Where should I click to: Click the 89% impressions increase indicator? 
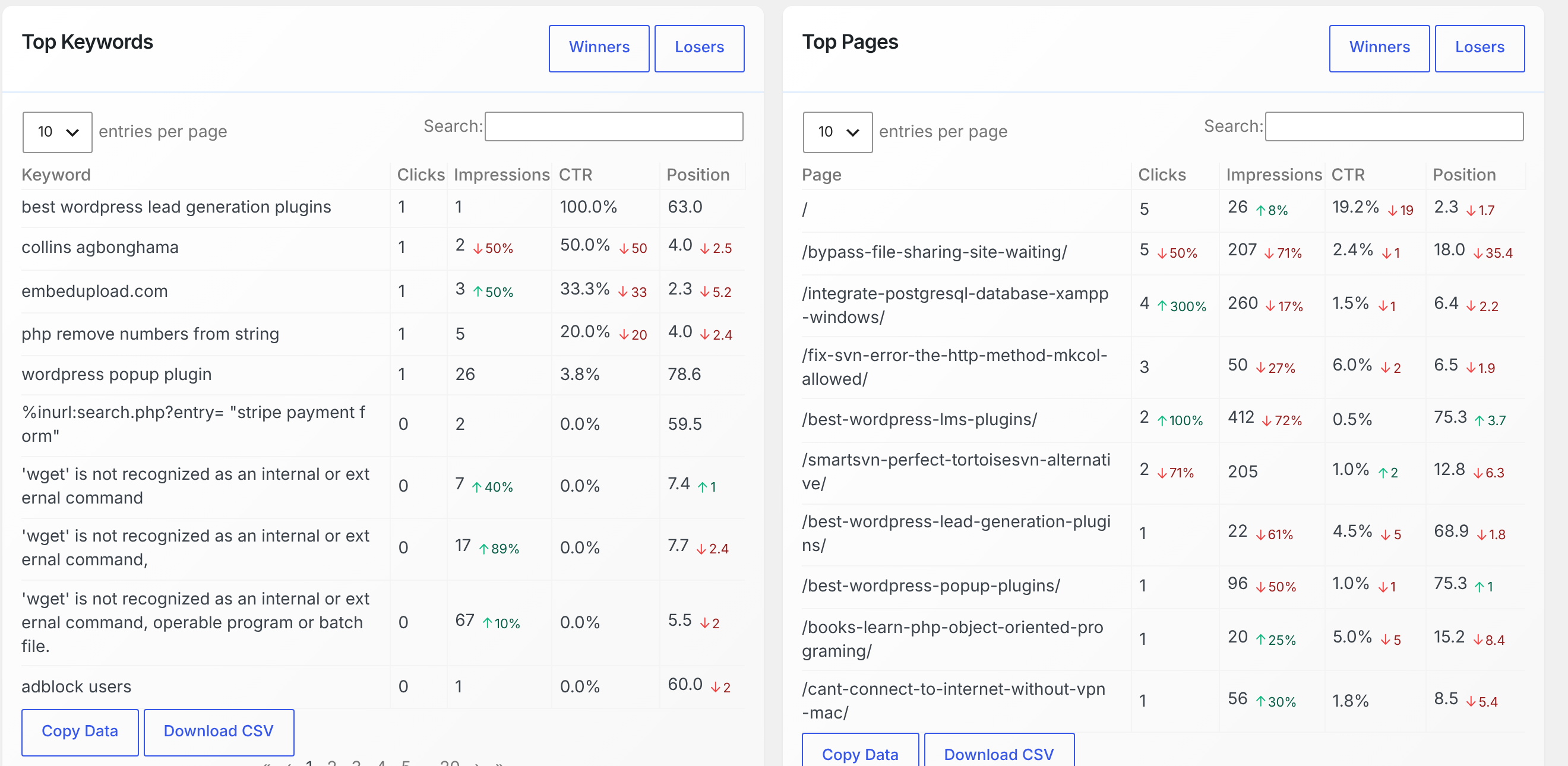coord(499,549)
